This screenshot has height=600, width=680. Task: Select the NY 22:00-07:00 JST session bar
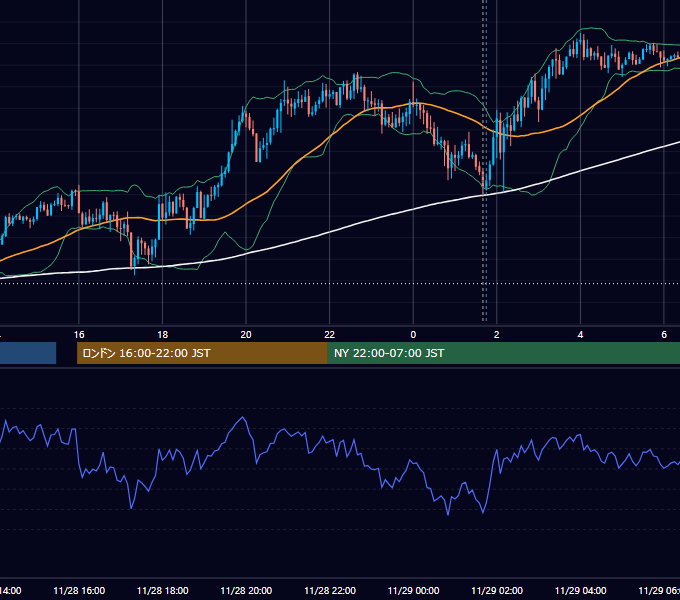(x=503, y=353)
